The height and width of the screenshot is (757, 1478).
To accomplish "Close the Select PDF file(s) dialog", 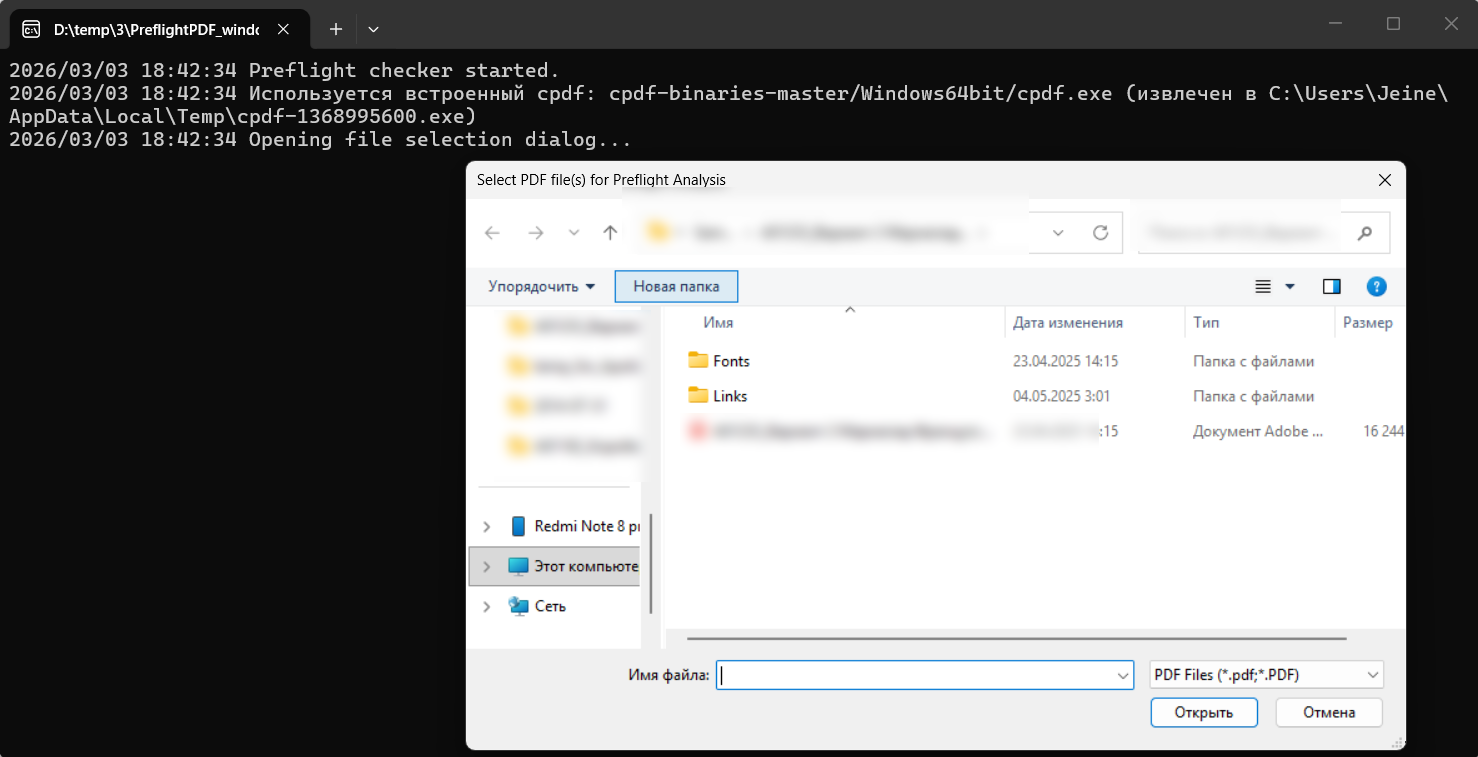I will click(x=1385, y=180).
